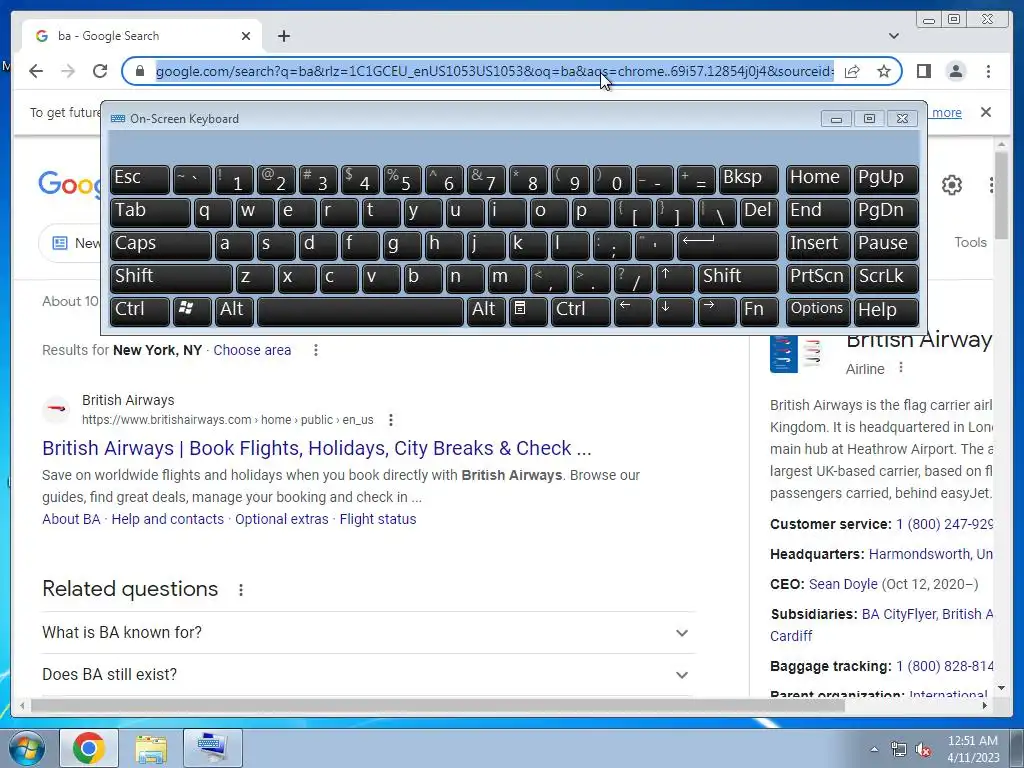Expand 'What is BA known for?'
The height and width of the screenshot is (768, 1024).
click(x=368, y=633)
